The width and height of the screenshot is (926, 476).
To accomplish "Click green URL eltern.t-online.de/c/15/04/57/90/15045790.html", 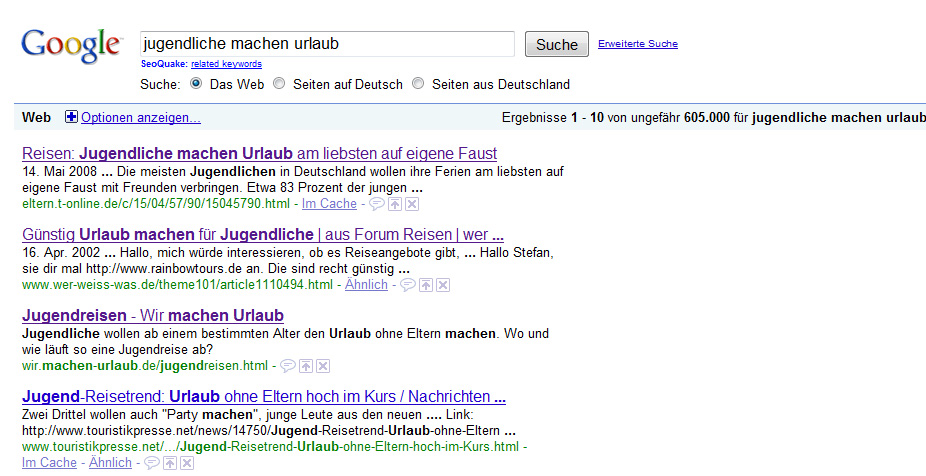I will point(156,204).
